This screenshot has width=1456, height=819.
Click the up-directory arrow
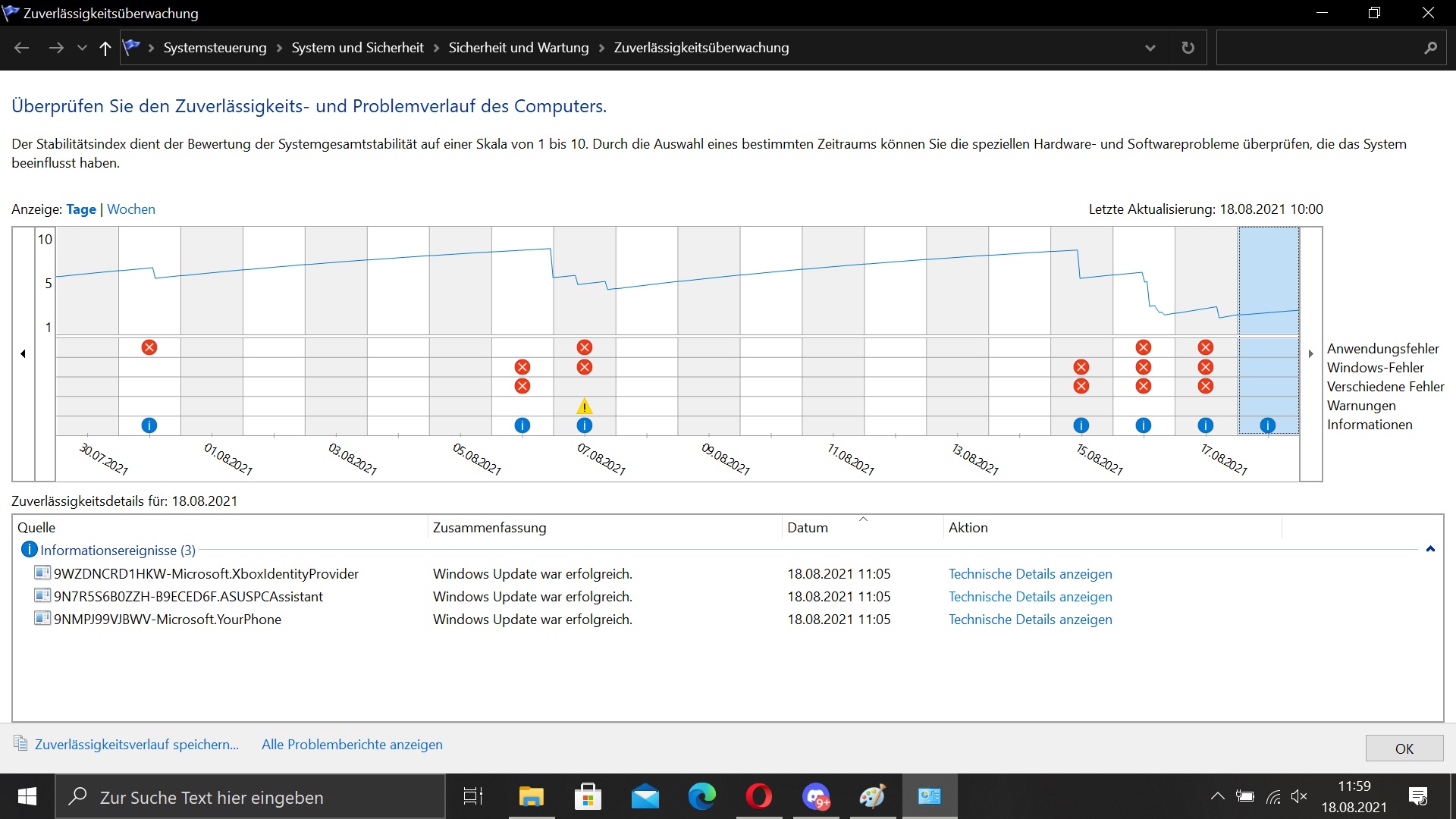[x=105, y=48]
